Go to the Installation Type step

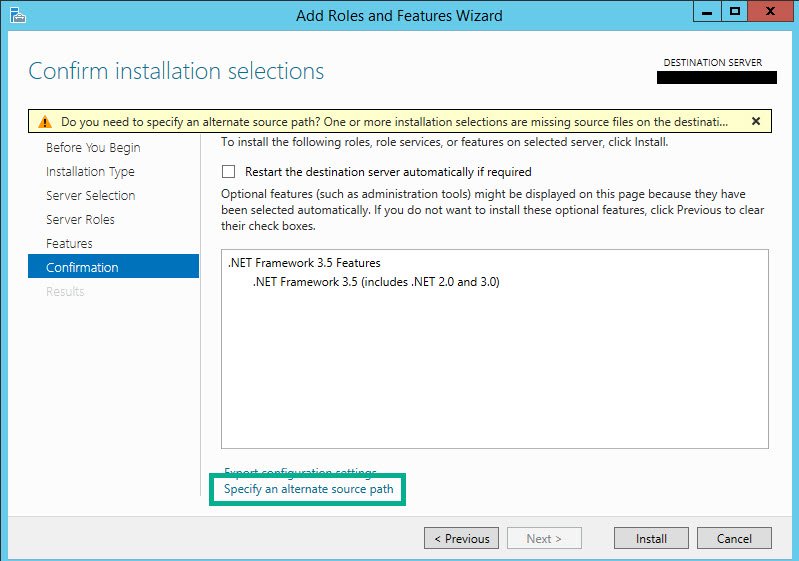(90, 172)
